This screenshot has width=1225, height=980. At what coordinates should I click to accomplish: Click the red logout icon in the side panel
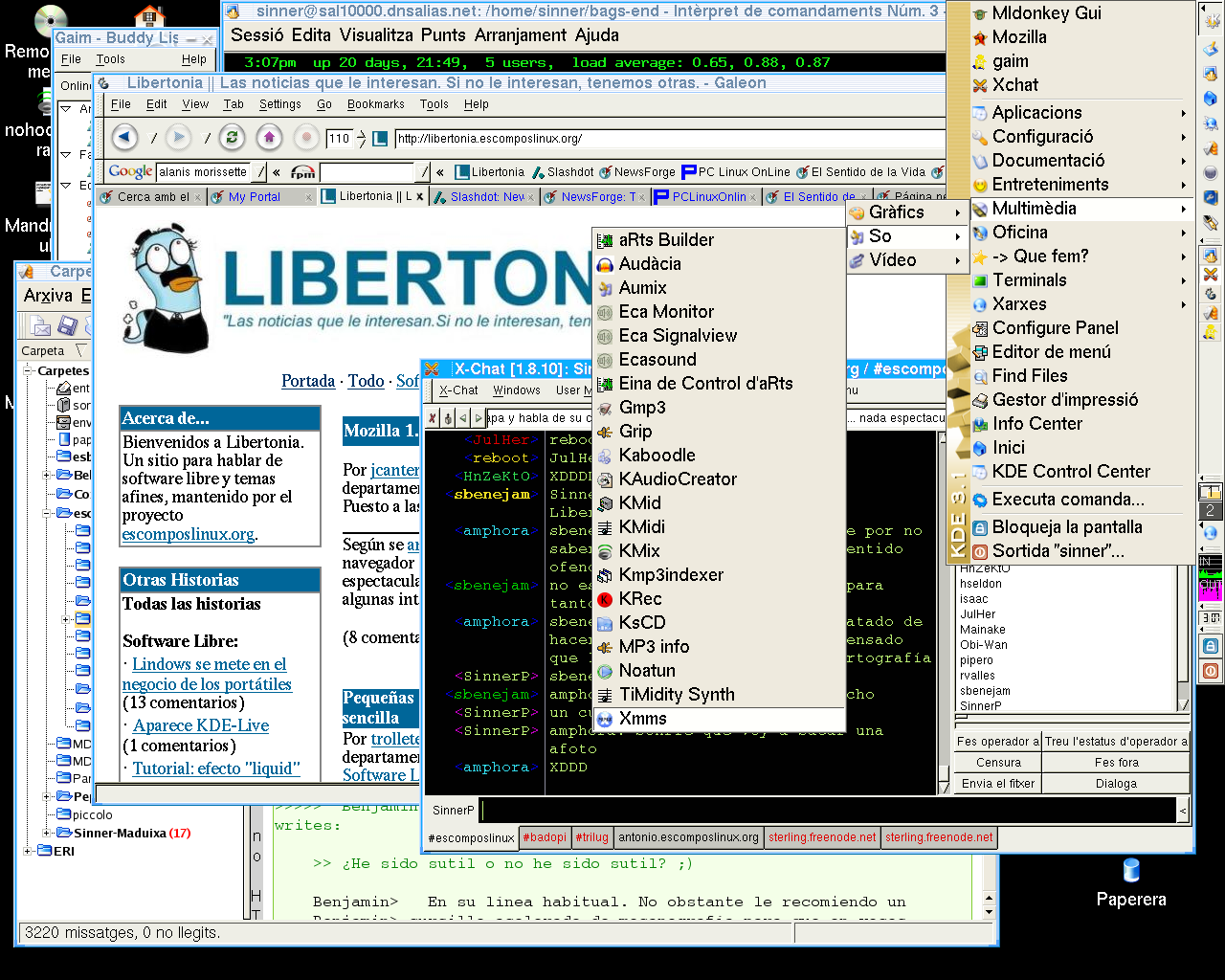pos(1211,671)
